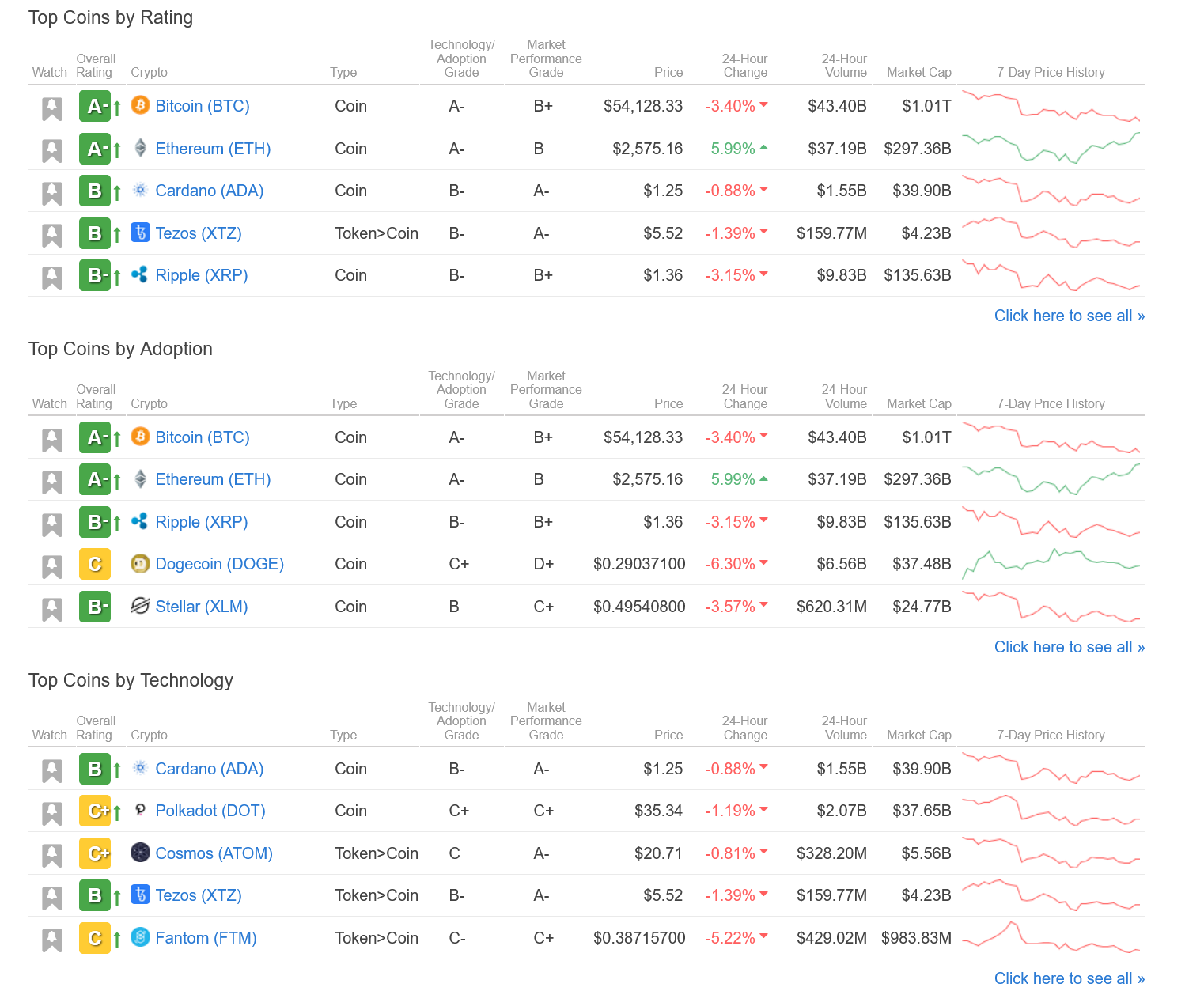Click A- rating badge for Bitcoin in Rating table
Viewport: 1204px width, 991px height.
(95, 106)
